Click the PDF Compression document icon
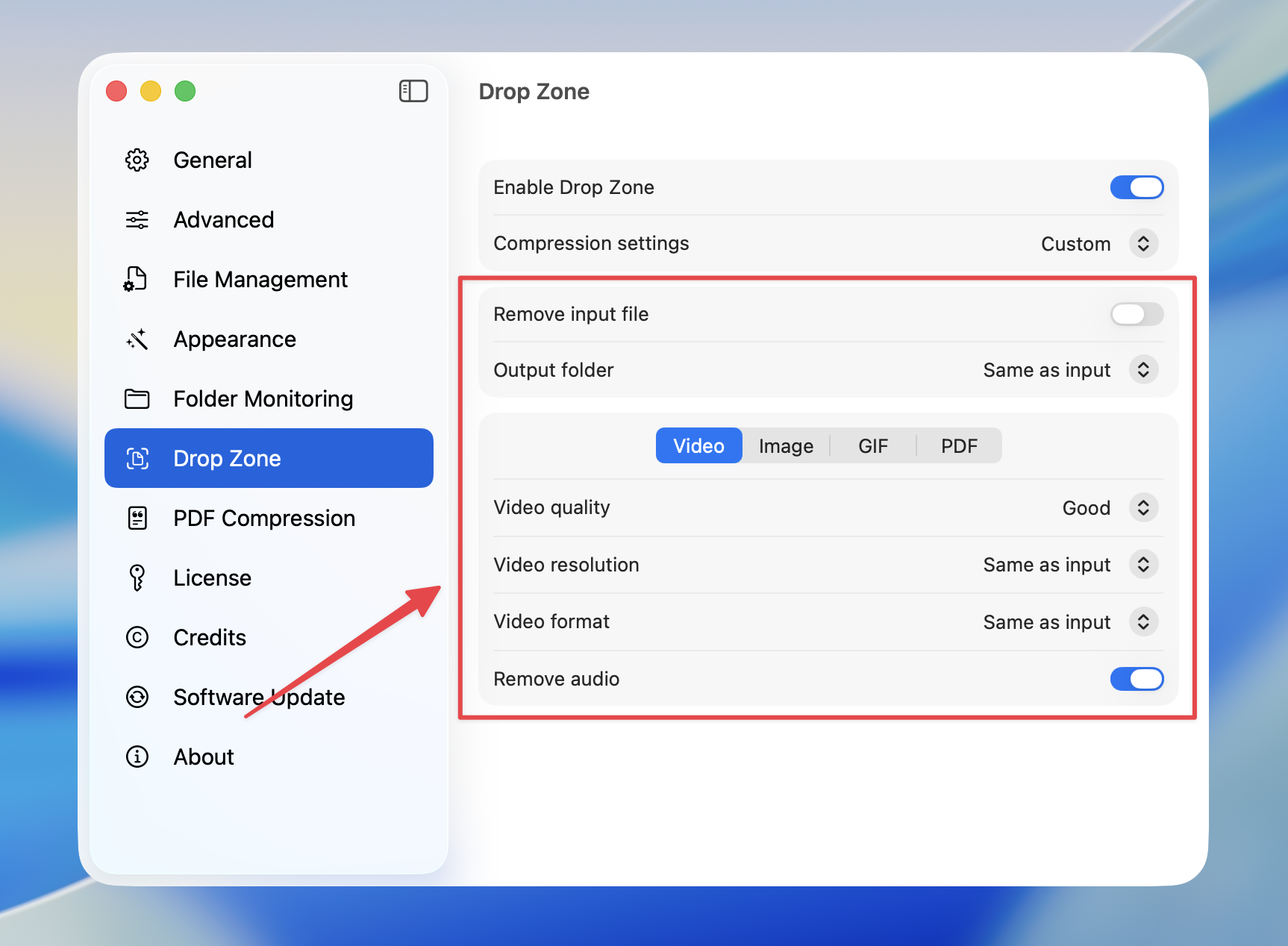The height and width of the screenshot is (946, 1288). [137, 518]
